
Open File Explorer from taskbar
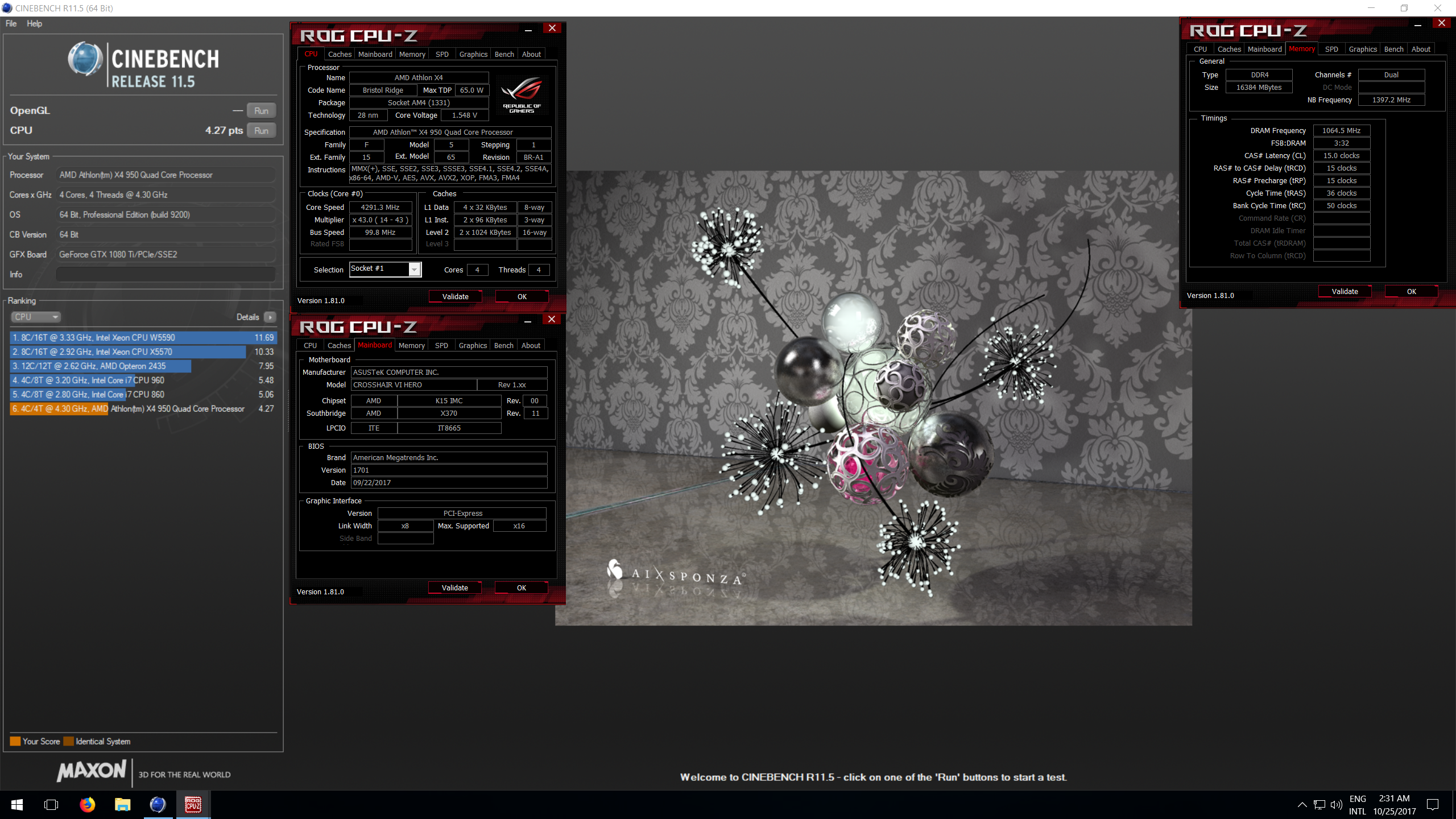[x=122, y=805]
